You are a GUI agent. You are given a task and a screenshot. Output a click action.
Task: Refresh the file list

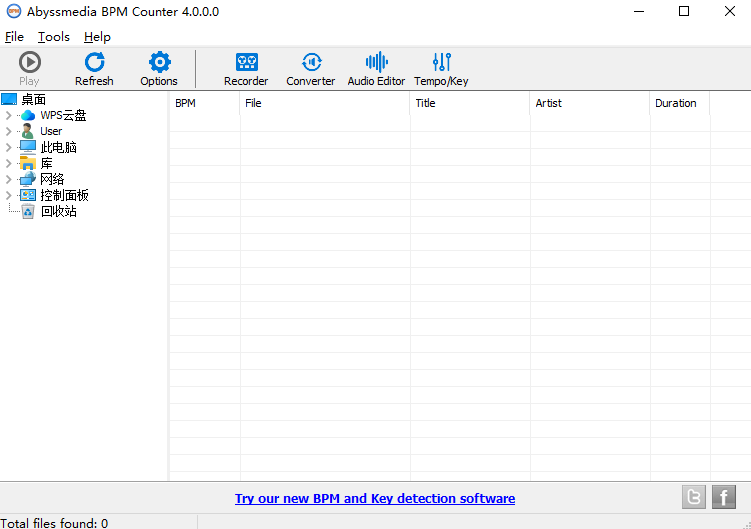click(94, 69)
